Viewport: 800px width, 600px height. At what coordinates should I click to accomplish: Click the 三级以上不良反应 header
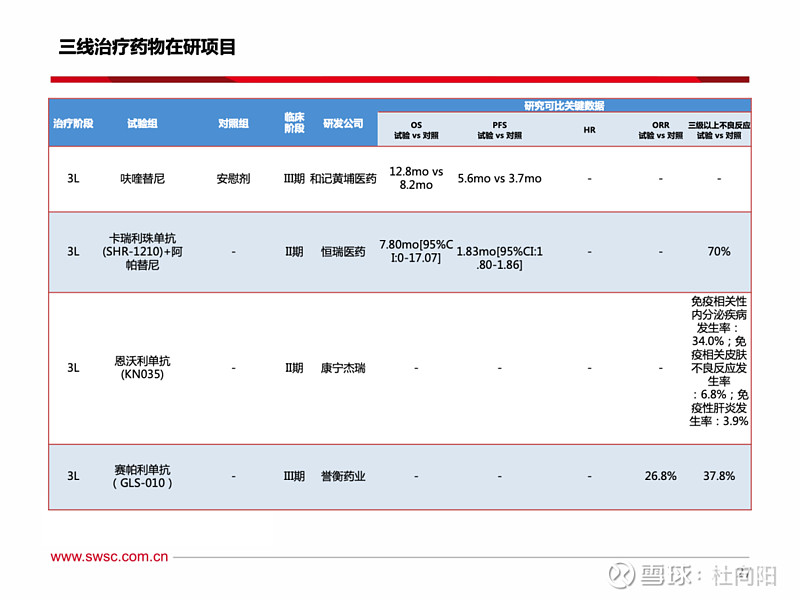(x=719, y=130)
